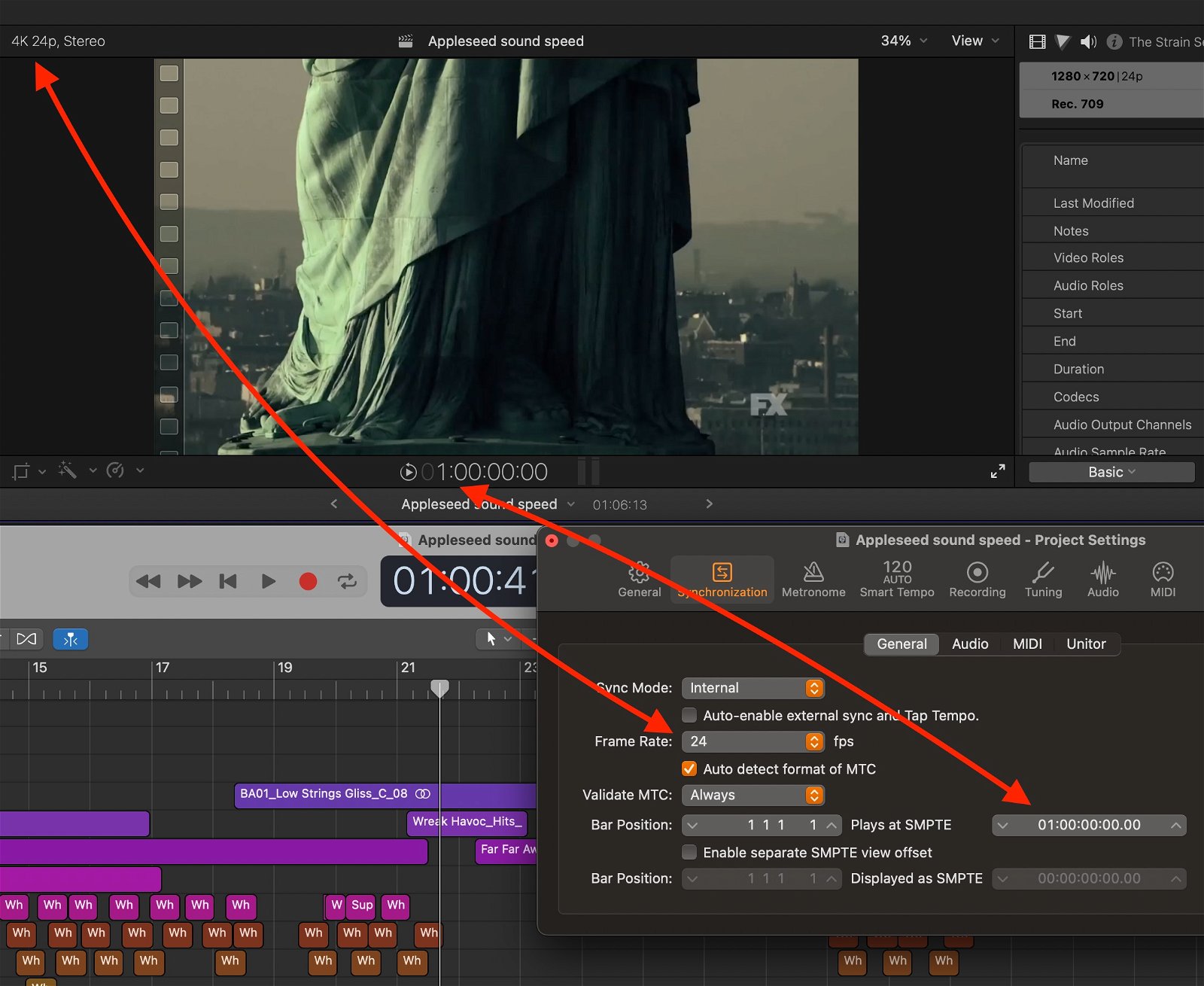Open the General project settings pane
This screenshot has width=1204, height=986.
pyautogui.click(x=640, y=579)
